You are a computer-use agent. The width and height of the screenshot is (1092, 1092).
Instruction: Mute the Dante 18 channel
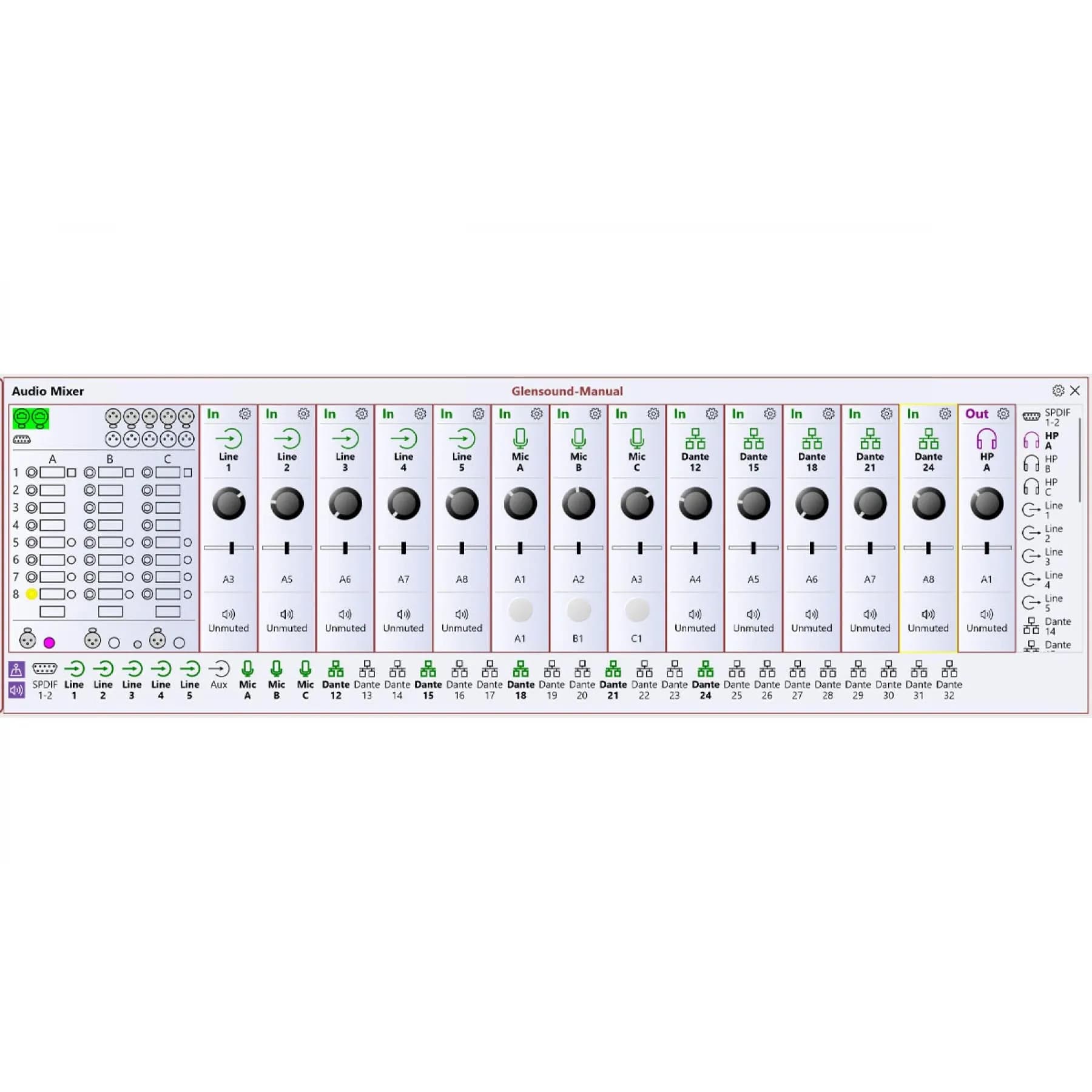pos(812,621)
